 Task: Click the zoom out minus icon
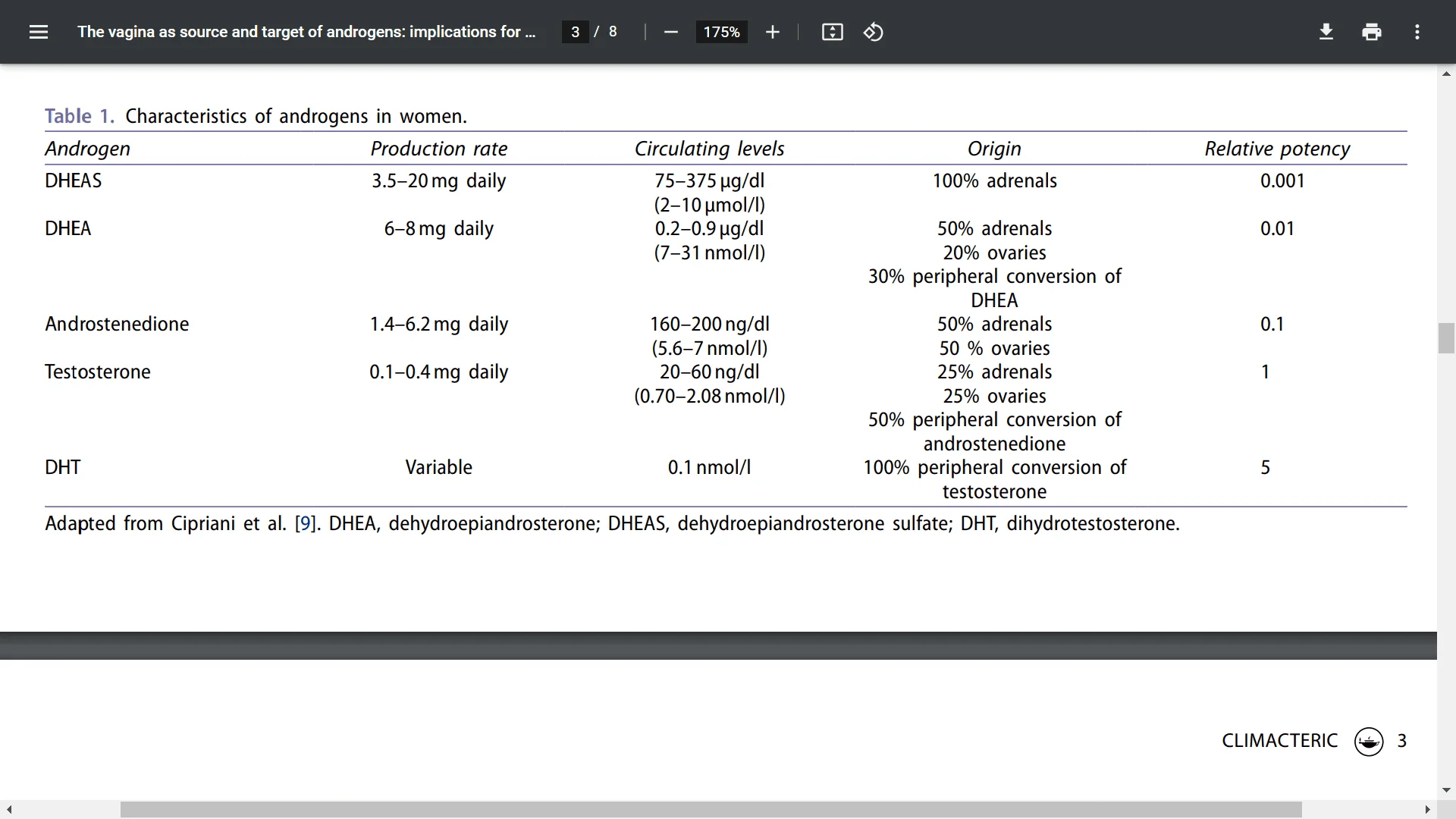(x=670, y=32)
